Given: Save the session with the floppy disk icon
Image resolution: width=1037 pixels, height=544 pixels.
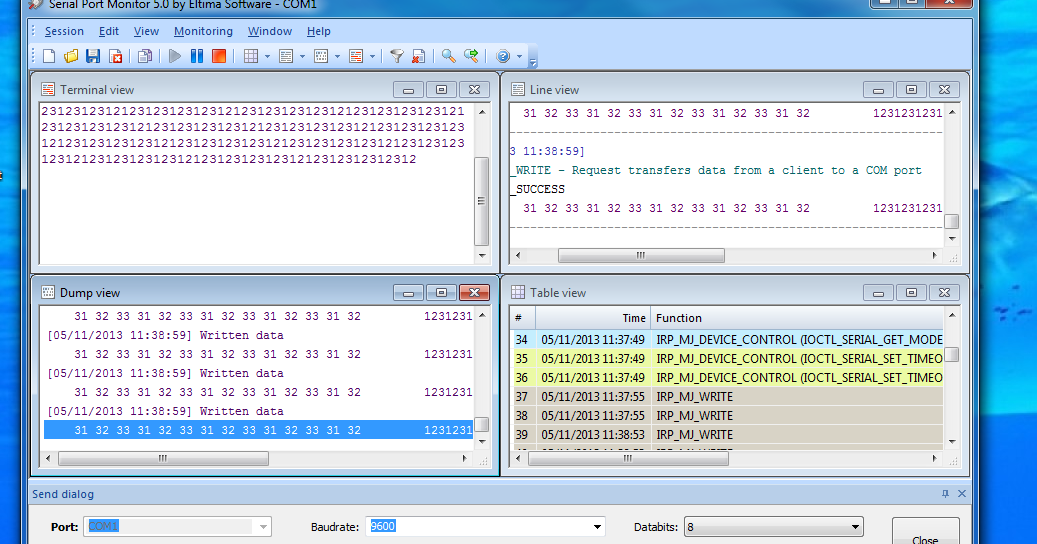Looking at the screenshot, I should pyautogui.click(x=93, y=56).
